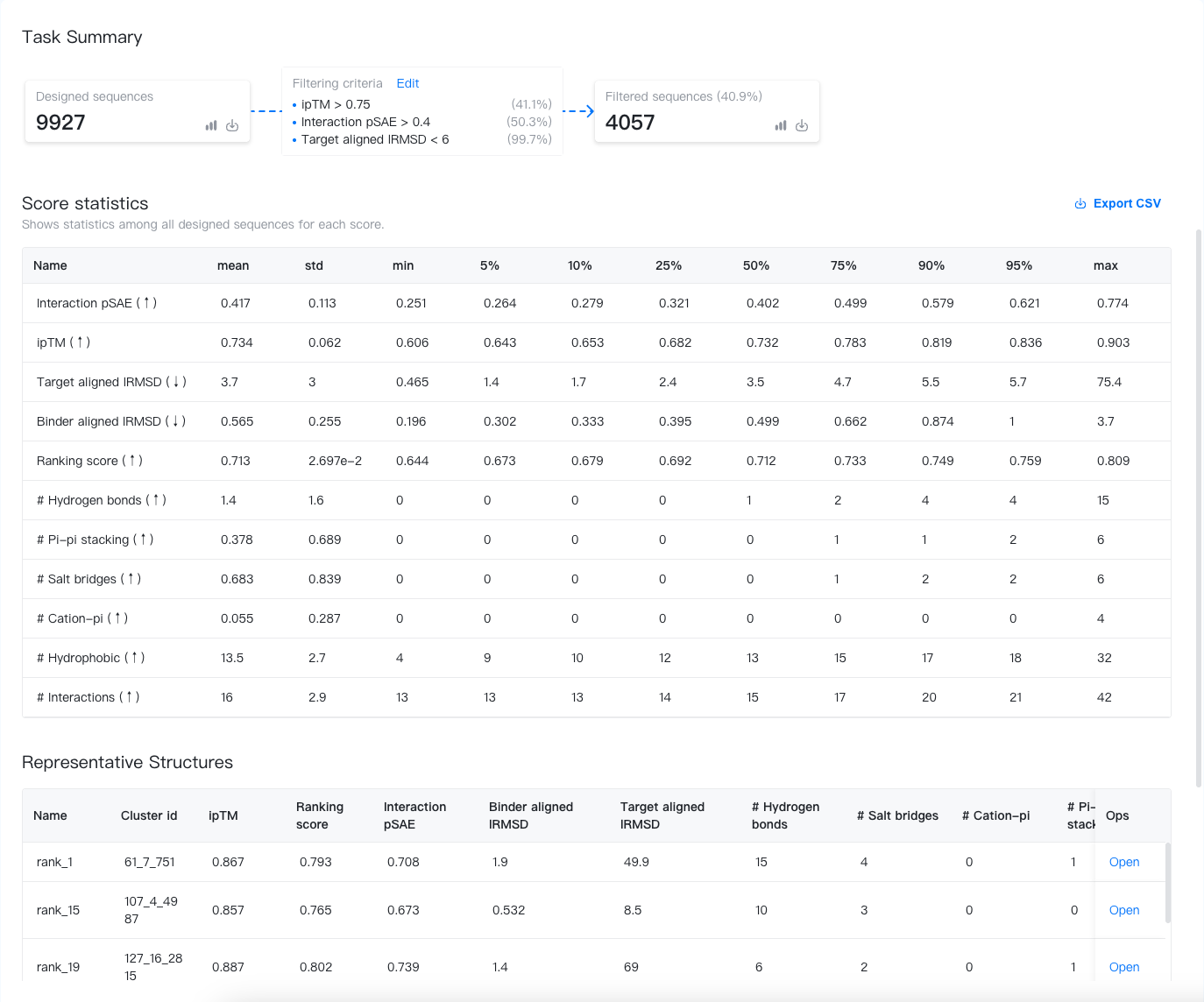This screenshot has width=1204, height=1002.
Task: Open the histogram icon on Designed sequences card
Action: (211, 125)
